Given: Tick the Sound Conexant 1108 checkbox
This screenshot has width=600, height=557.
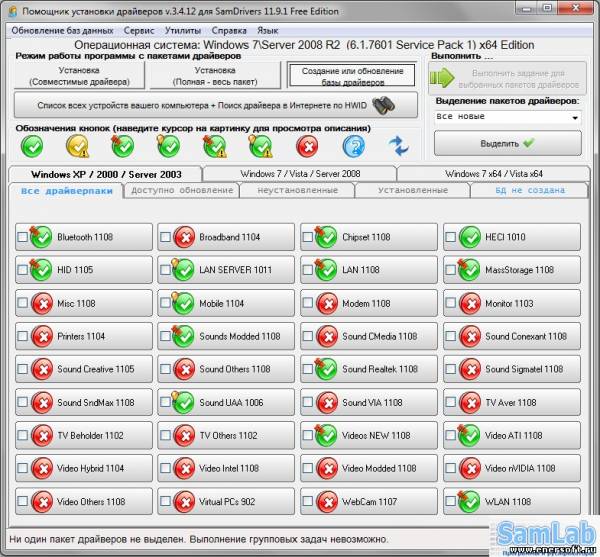Looking at the screenshot, I should [451, 336].
